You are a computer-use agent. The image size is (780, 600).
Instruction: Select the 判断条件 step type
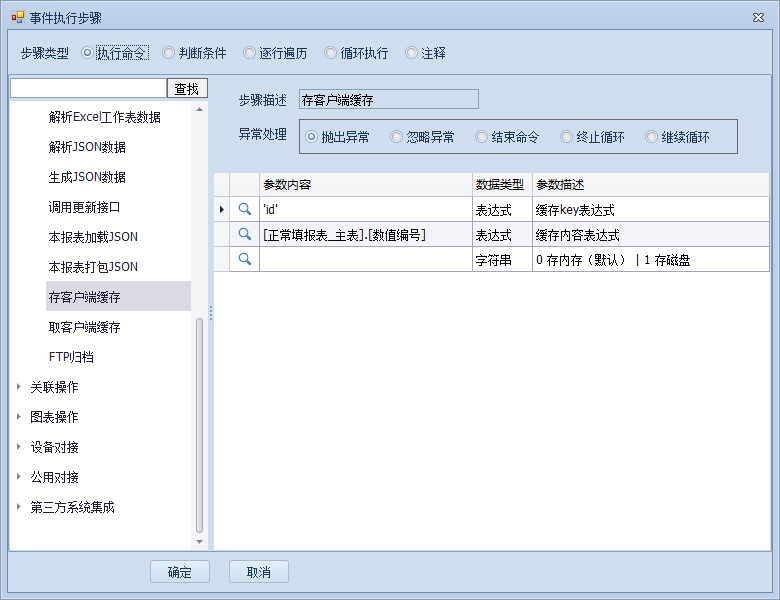coord(168,53)
